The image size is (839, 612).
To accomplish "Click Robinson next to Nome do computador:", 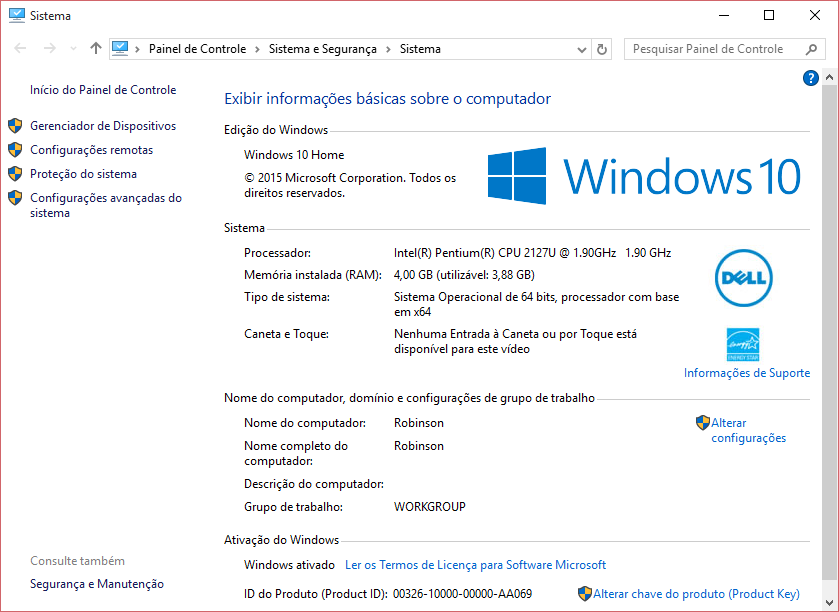I will pos(419,423).
